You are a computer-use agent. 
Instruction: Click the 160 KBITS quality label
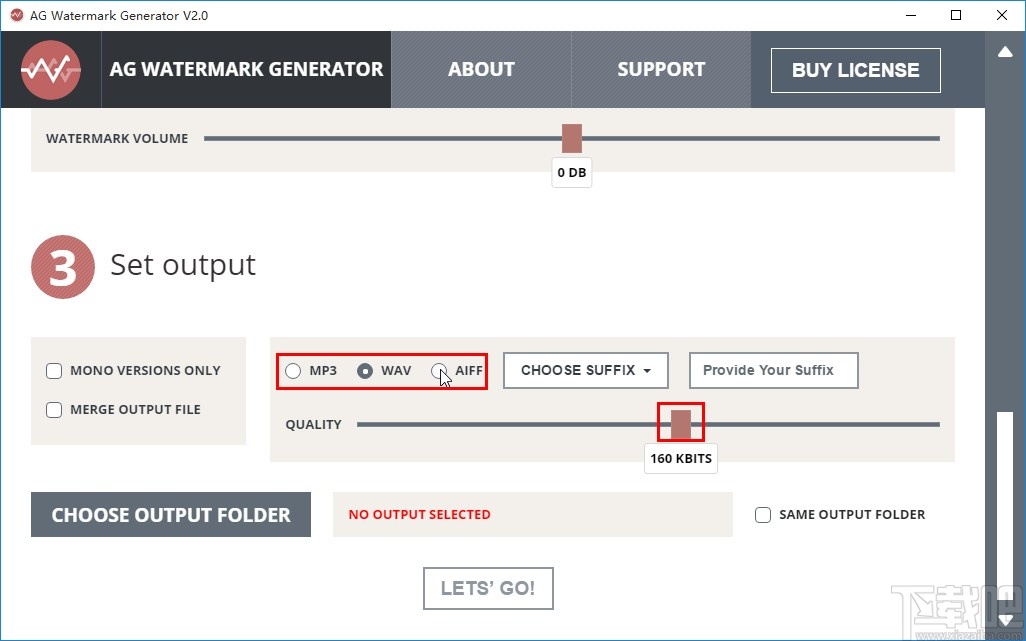coord(681,459)
